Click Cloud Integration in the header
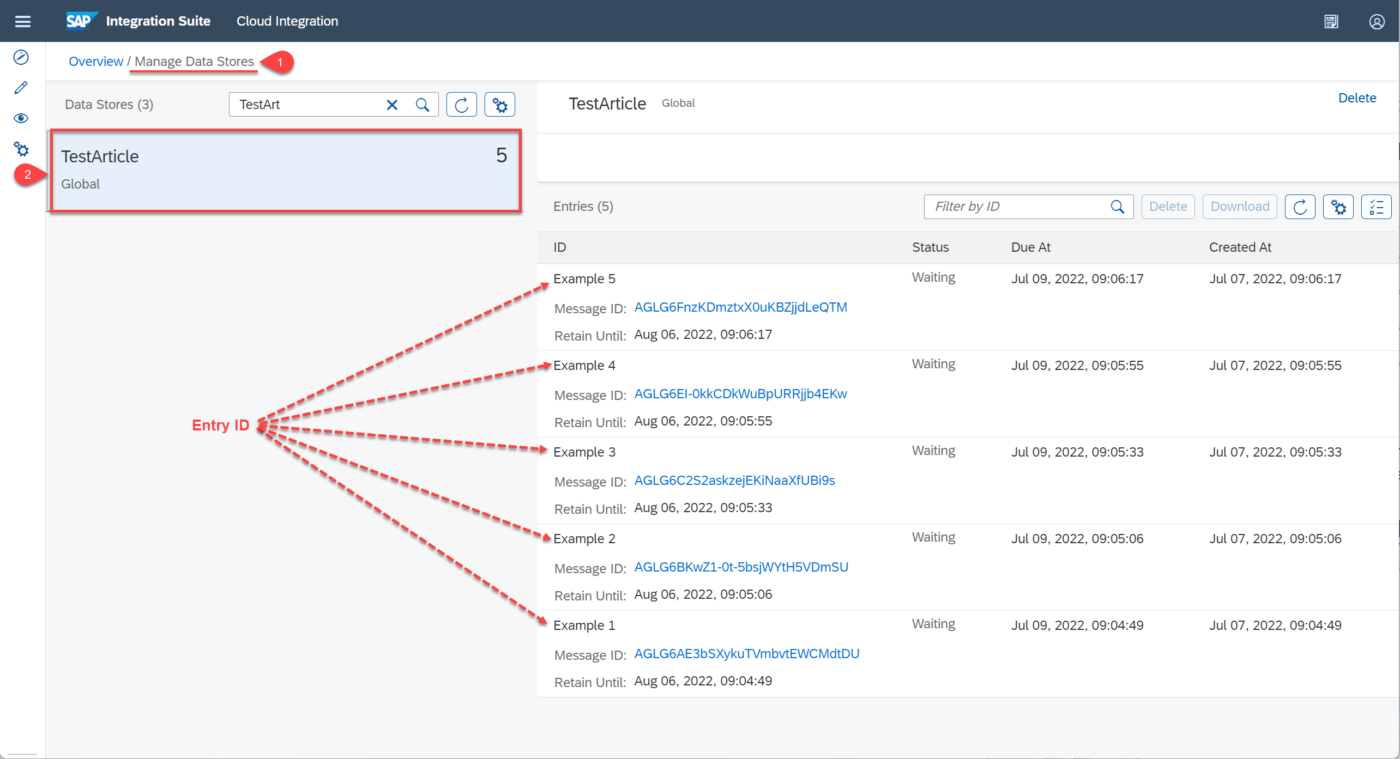The width and height of the screenshot is (1400, 759). tap(287, 21)
